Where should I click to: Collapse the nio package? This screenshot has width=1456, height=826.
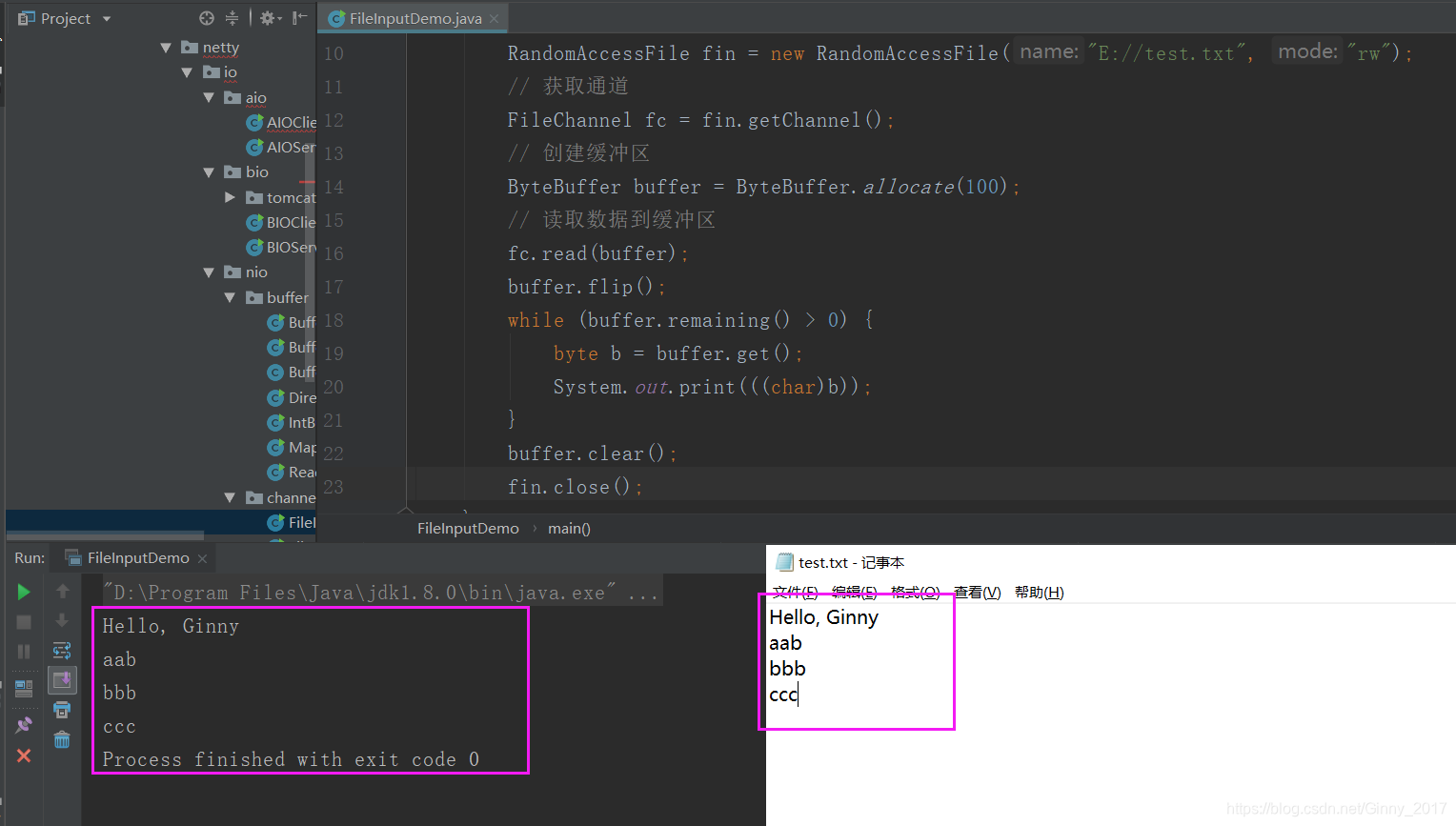pos(208,272)
